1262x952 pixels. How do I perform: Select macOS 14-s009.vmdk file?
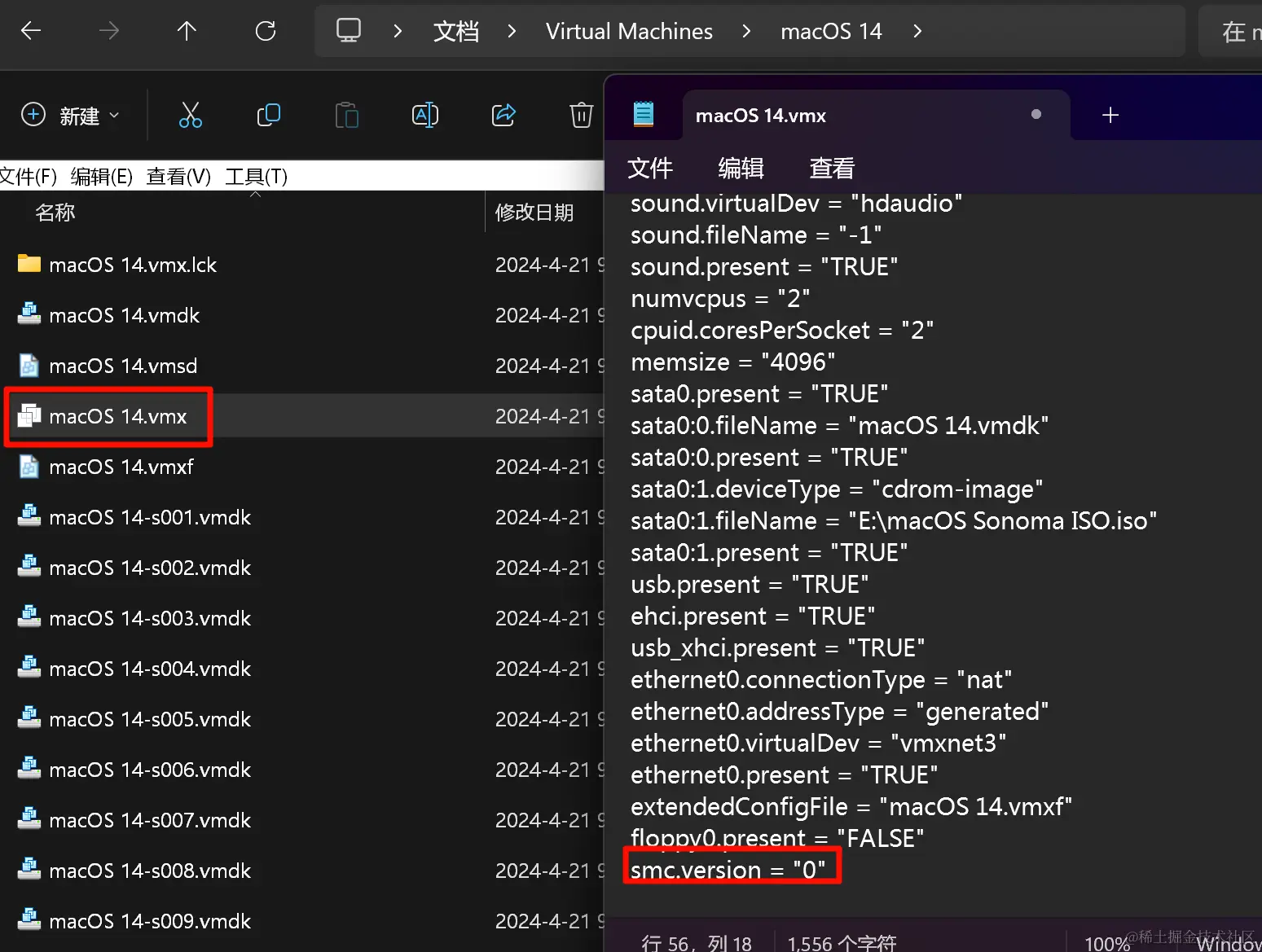pos(150,921)
